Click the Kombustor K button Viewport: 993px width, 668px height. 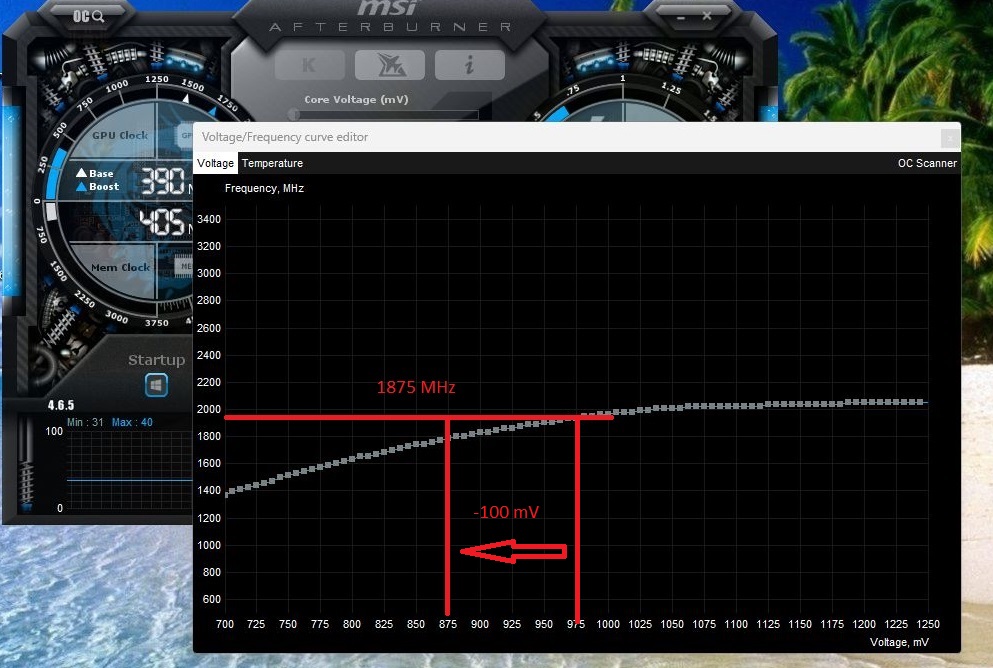click(x=309, y=65)
